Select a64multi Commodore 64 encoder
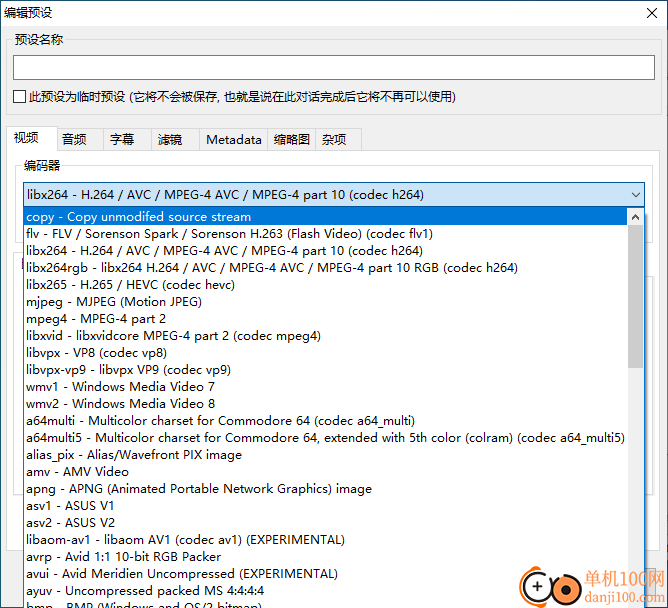This screenshot has width=668, height=608. pos(325,421)
